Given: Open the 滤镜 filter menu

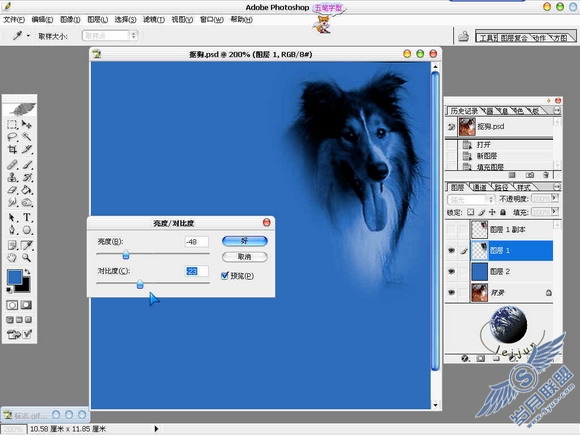Looking at the screenshot, I should coord(154,20).
